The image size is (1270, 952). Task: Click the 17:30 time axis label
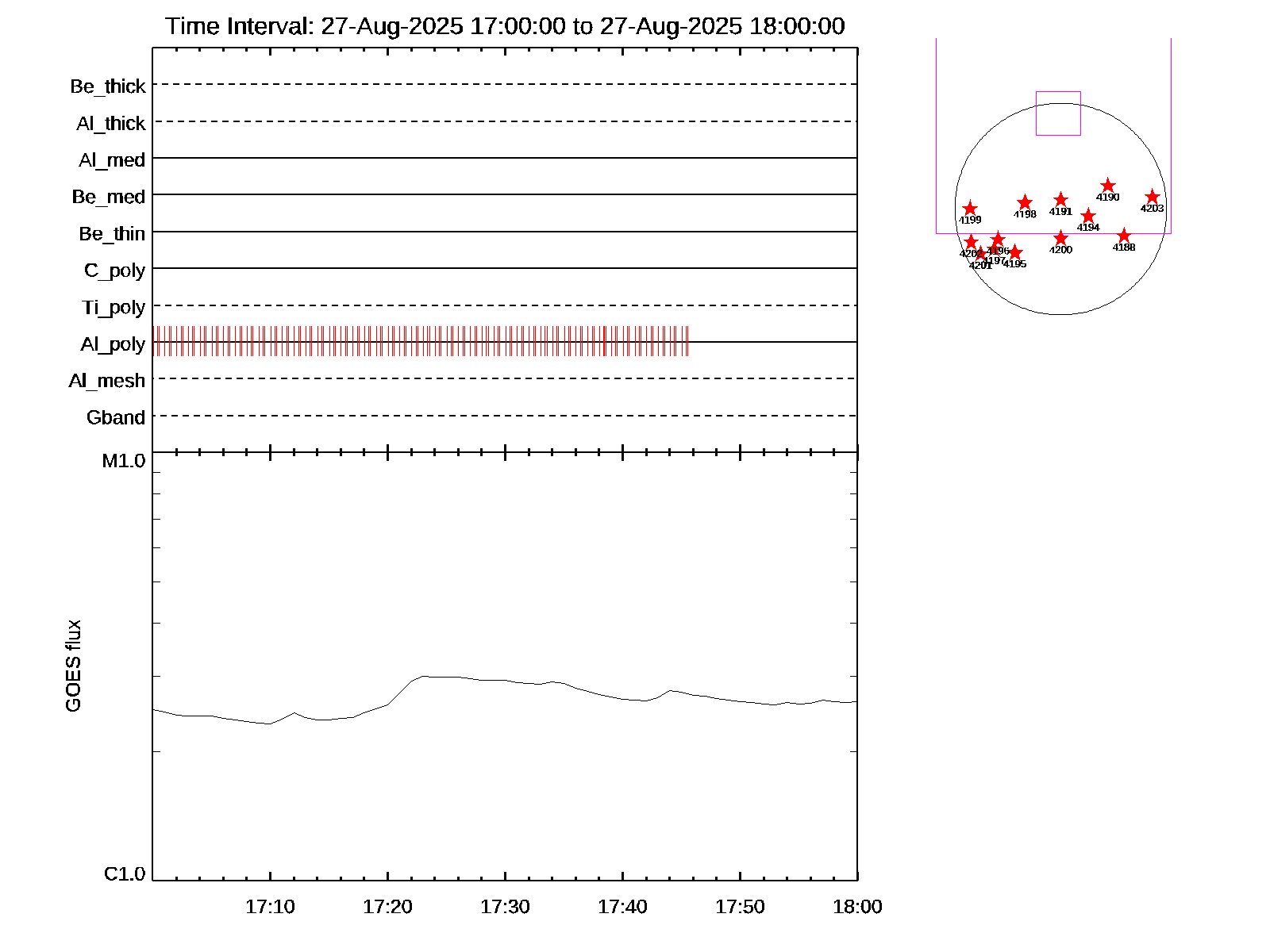505,907
